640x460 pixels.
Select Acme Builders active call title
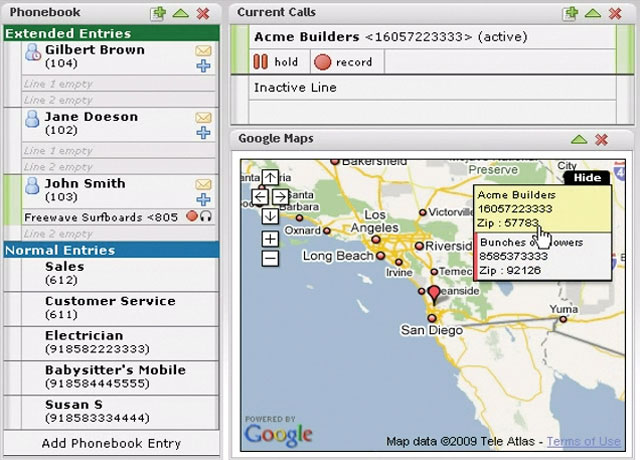click(x=391, y=37)
